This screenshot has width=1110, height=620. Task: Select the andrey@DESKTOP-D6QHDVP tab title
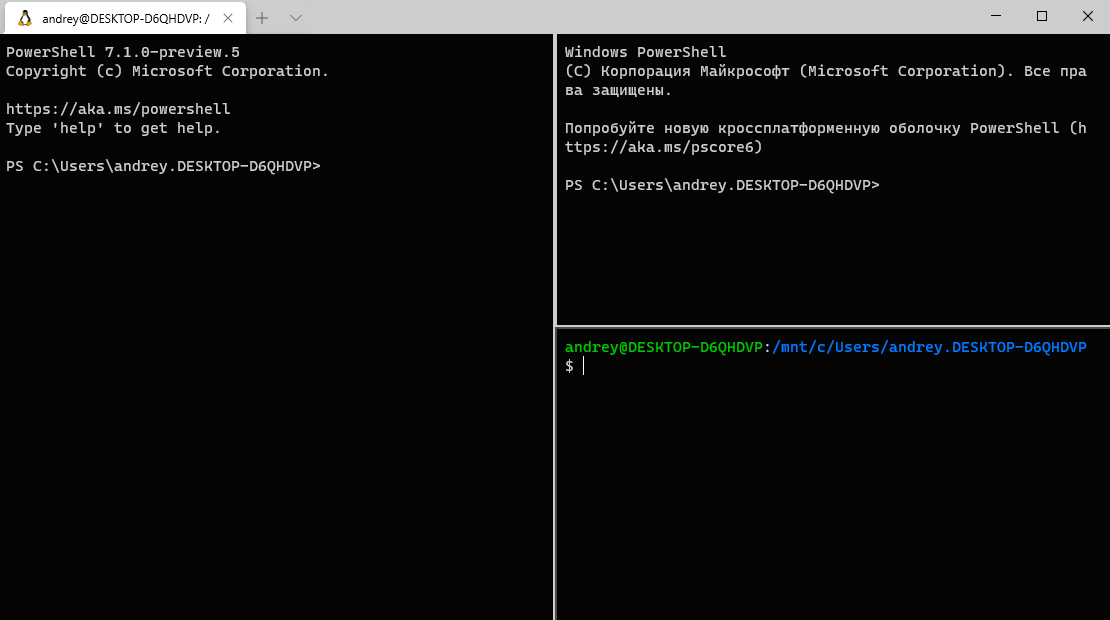124,18
